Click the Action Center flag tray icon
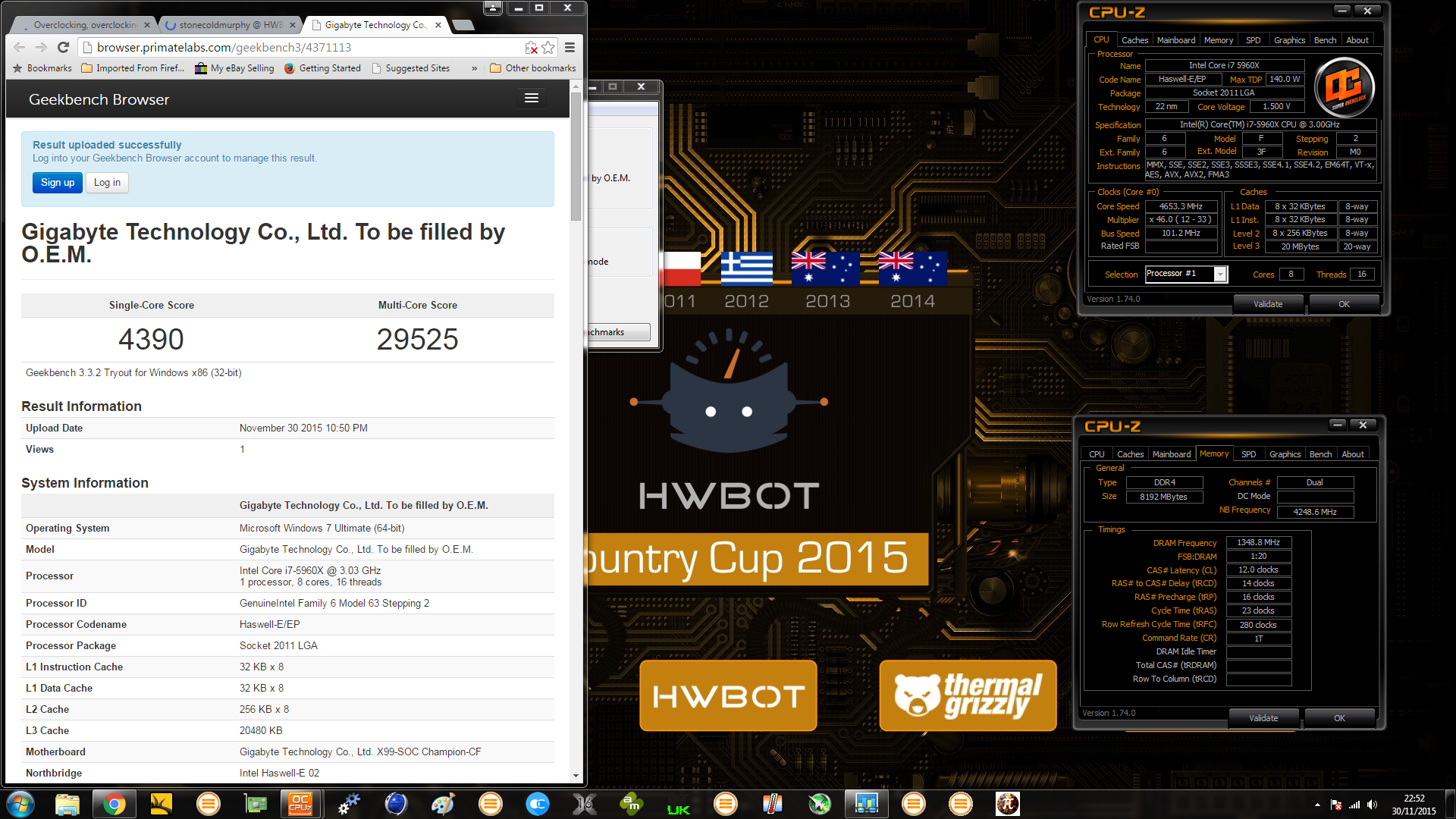The height and width of the screenshot is (819, 1456). coord(1336,805)
